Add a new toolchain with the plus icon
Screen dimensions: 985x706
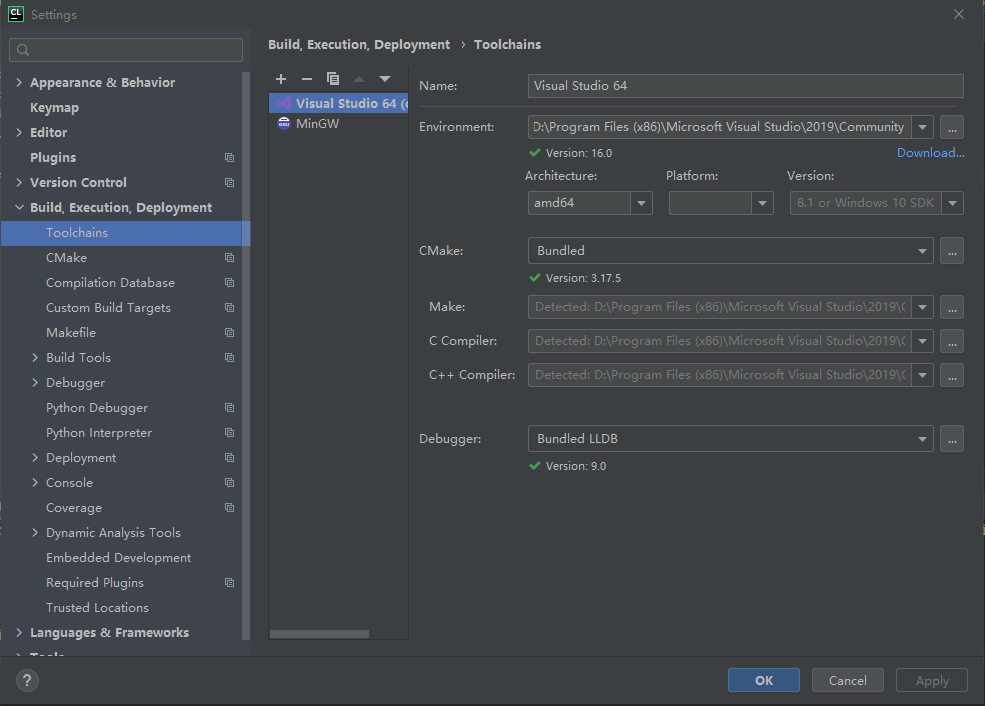pyautogui.click(x=281, y=79)
